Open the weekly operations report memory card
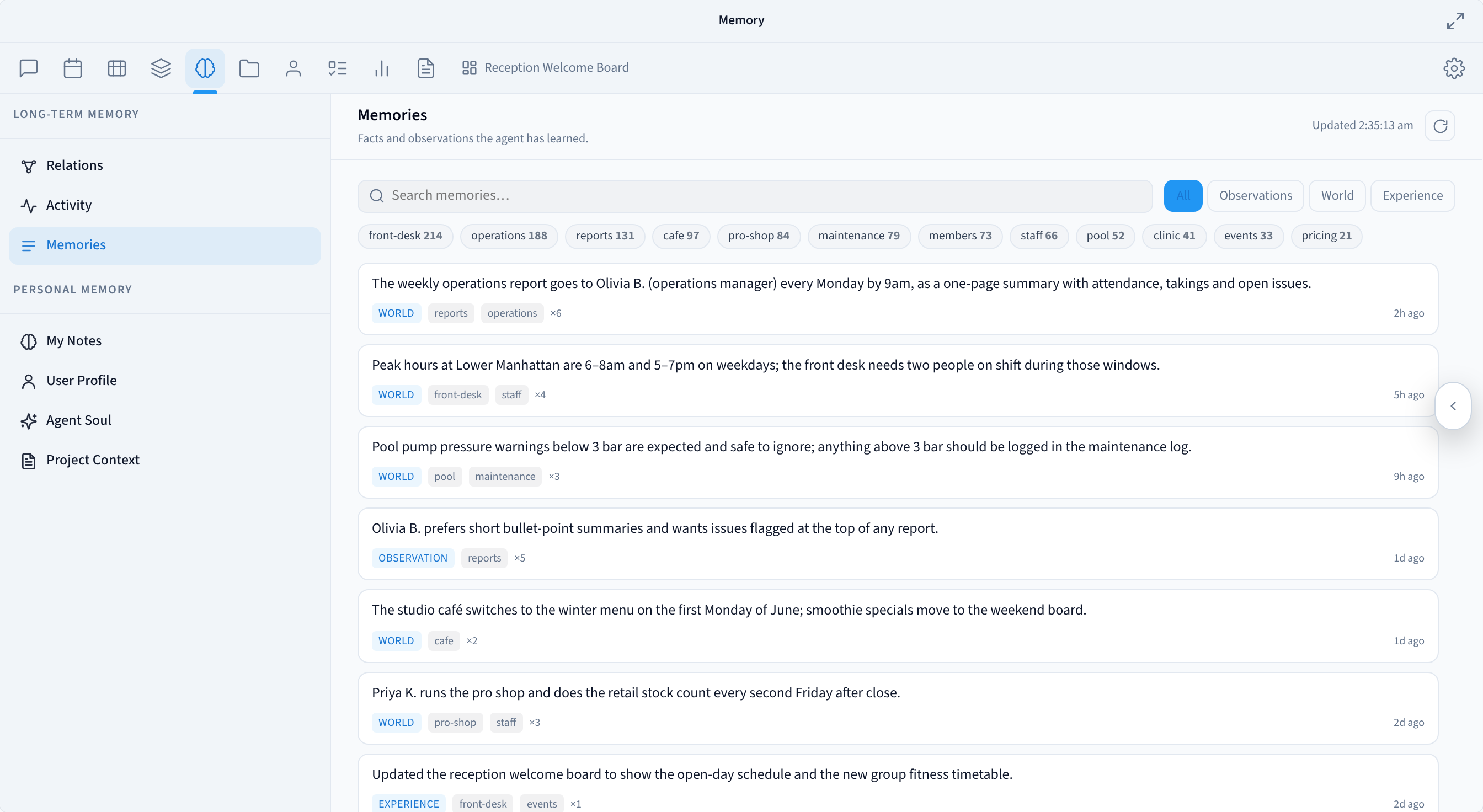This screenshot has width=1483, height=812. (898, 299)
